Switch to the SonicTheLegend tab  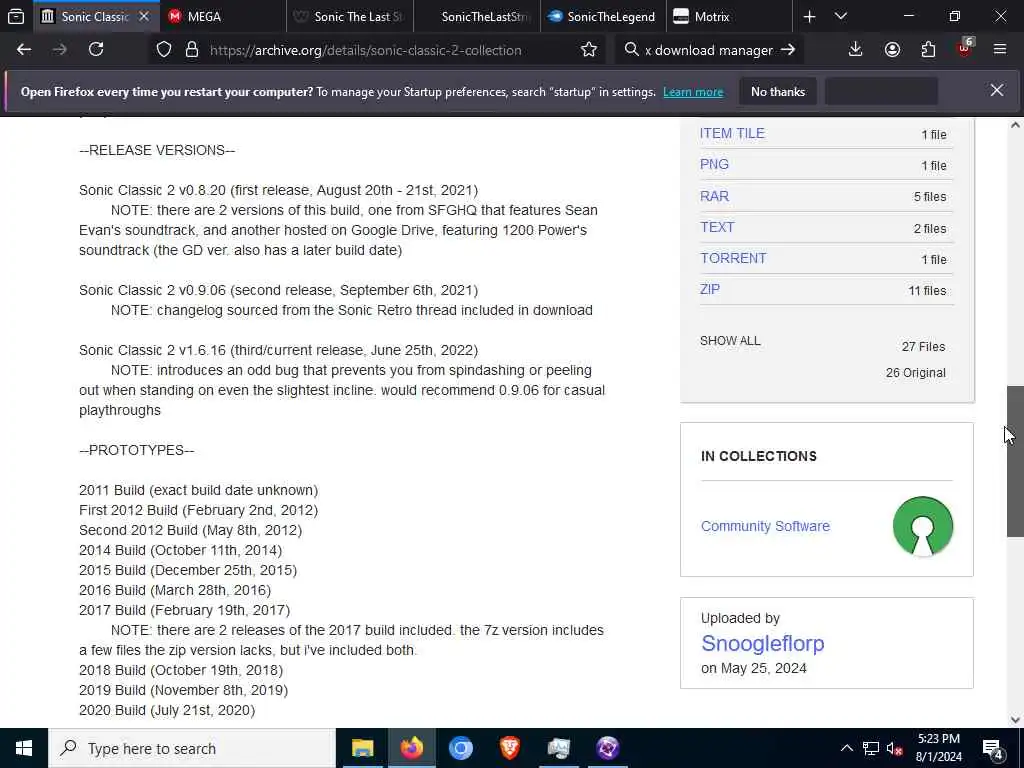click(604, 17)
